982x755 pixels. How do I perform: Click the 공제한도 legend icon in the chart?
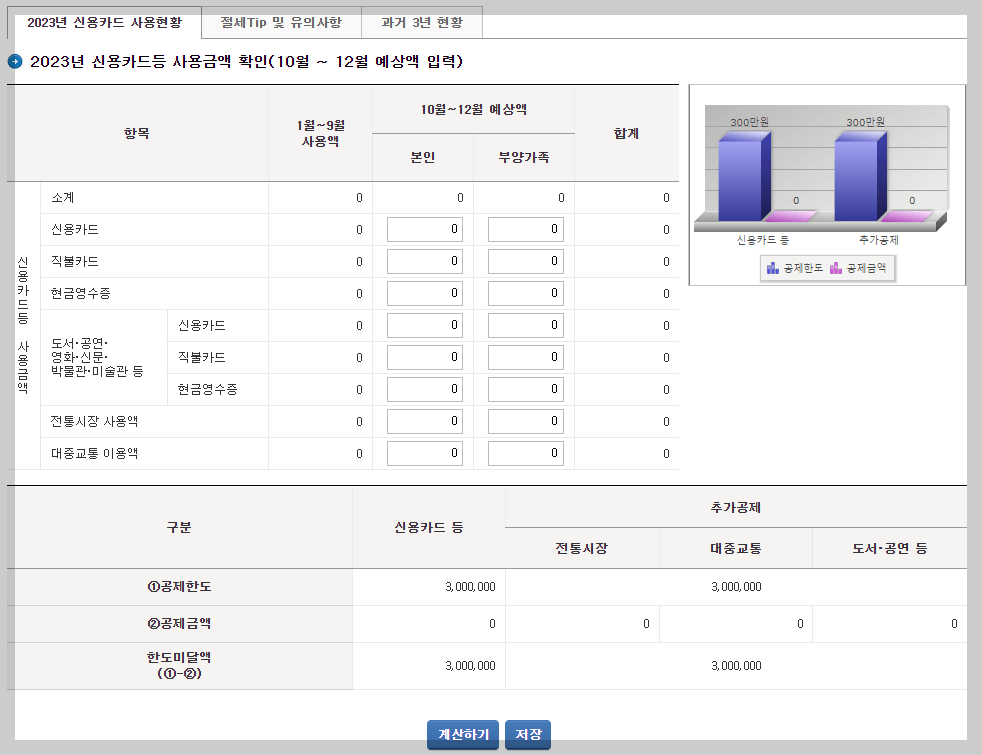pyautogui.click(x=772, y=268)
